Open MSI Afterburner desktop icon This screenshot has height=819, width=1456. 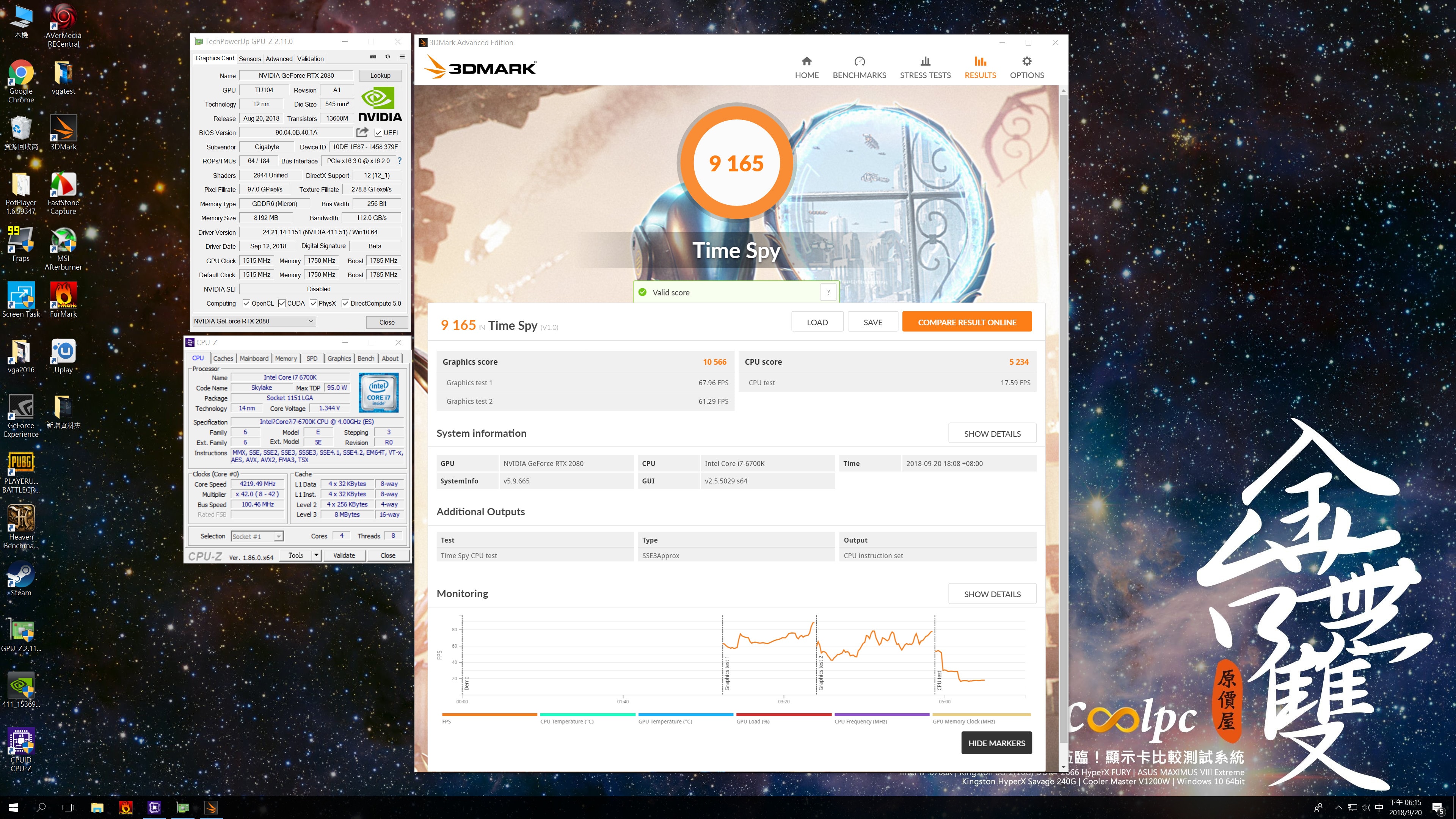63,249
